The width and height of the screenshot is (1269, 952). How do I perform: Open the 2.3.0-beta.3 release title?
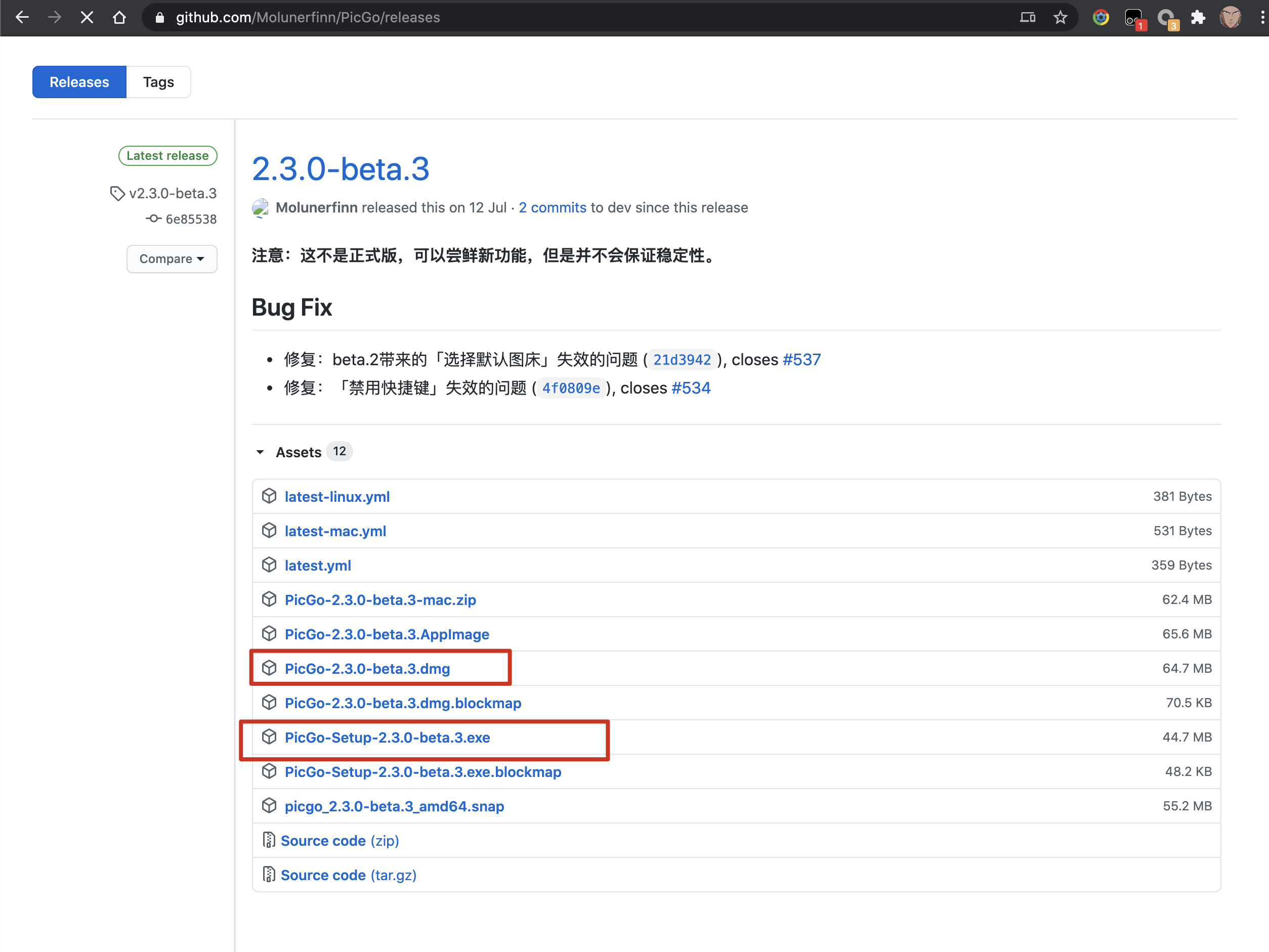pyautogui.click(x=340, y=169)
